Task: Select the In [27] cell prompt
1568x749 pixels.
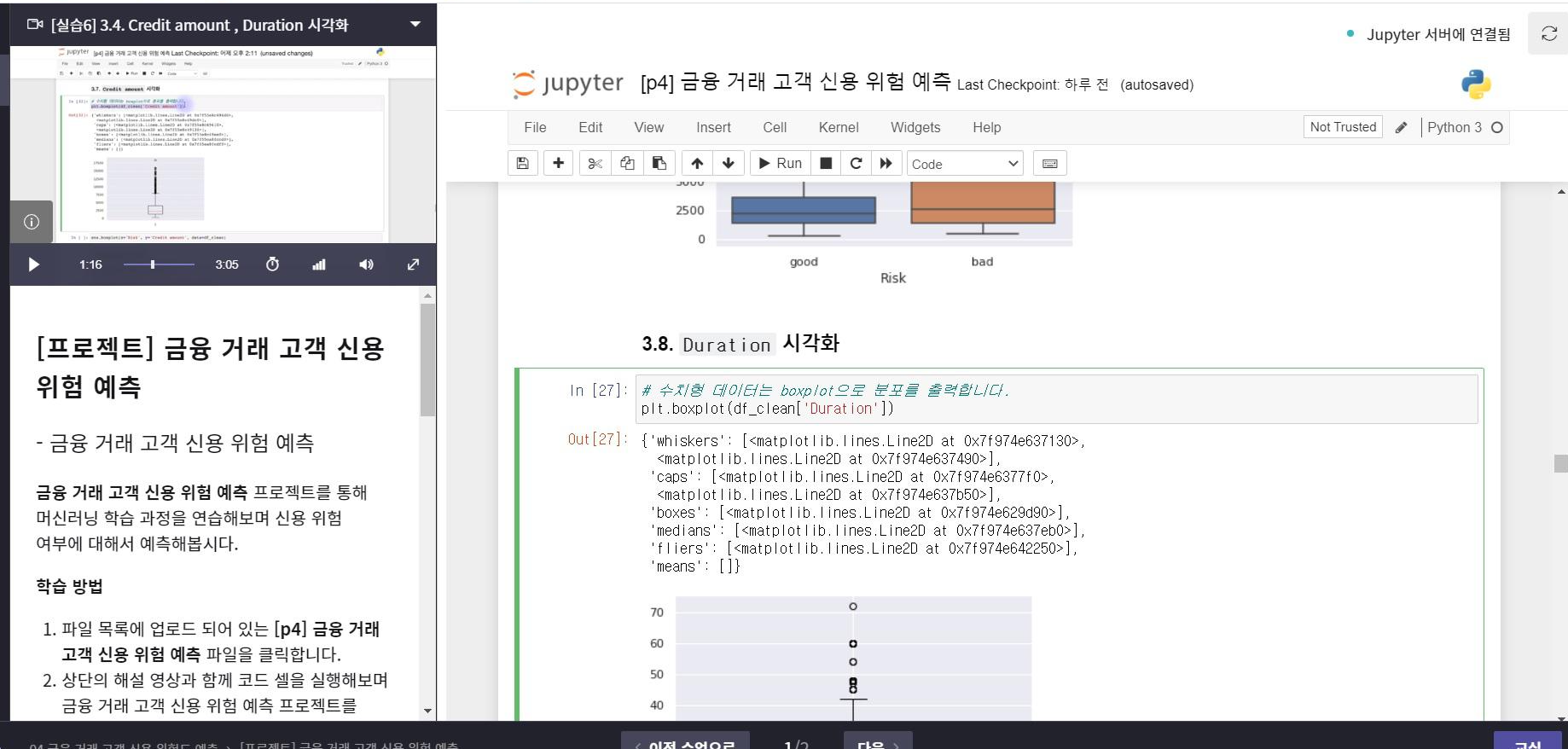Action: 598,390
